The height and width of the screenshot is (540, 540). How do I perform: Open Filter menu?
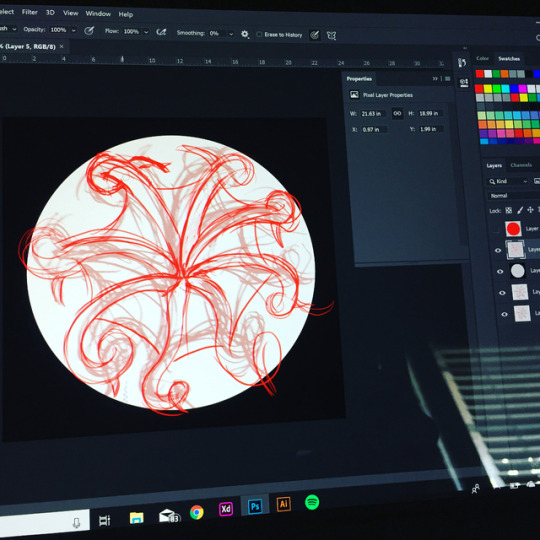pyautogui.click(x=30, y=12)
